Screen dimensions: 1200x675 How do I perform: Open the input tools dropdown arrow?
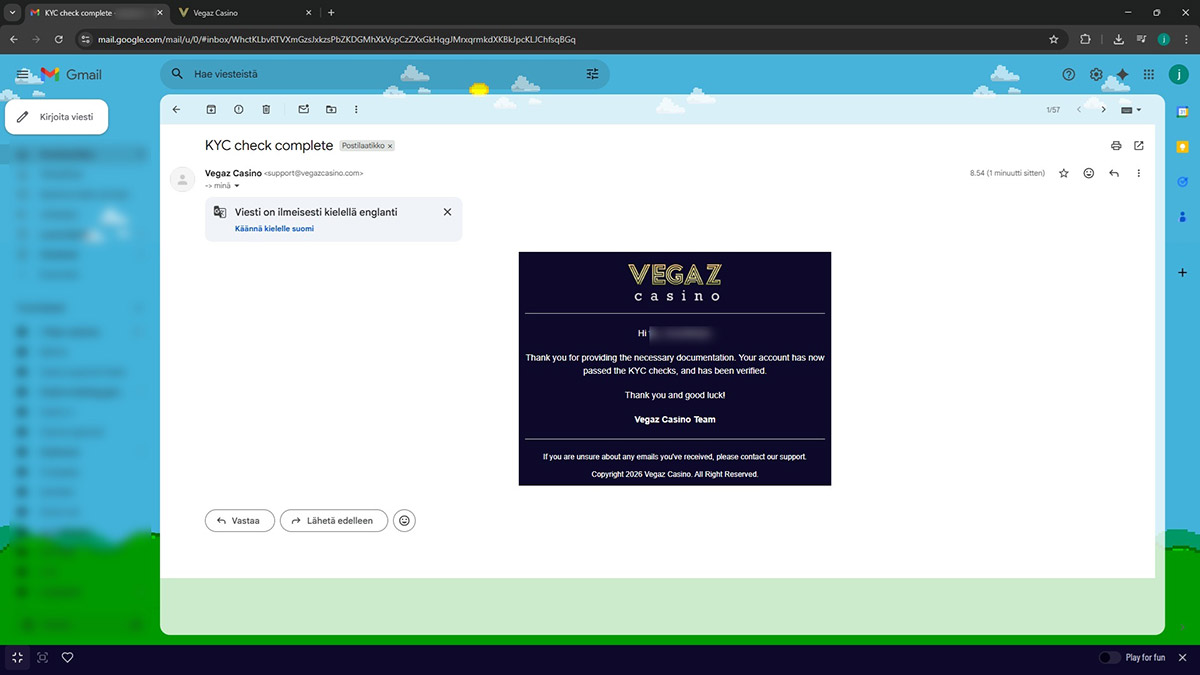pos(1139,110)
